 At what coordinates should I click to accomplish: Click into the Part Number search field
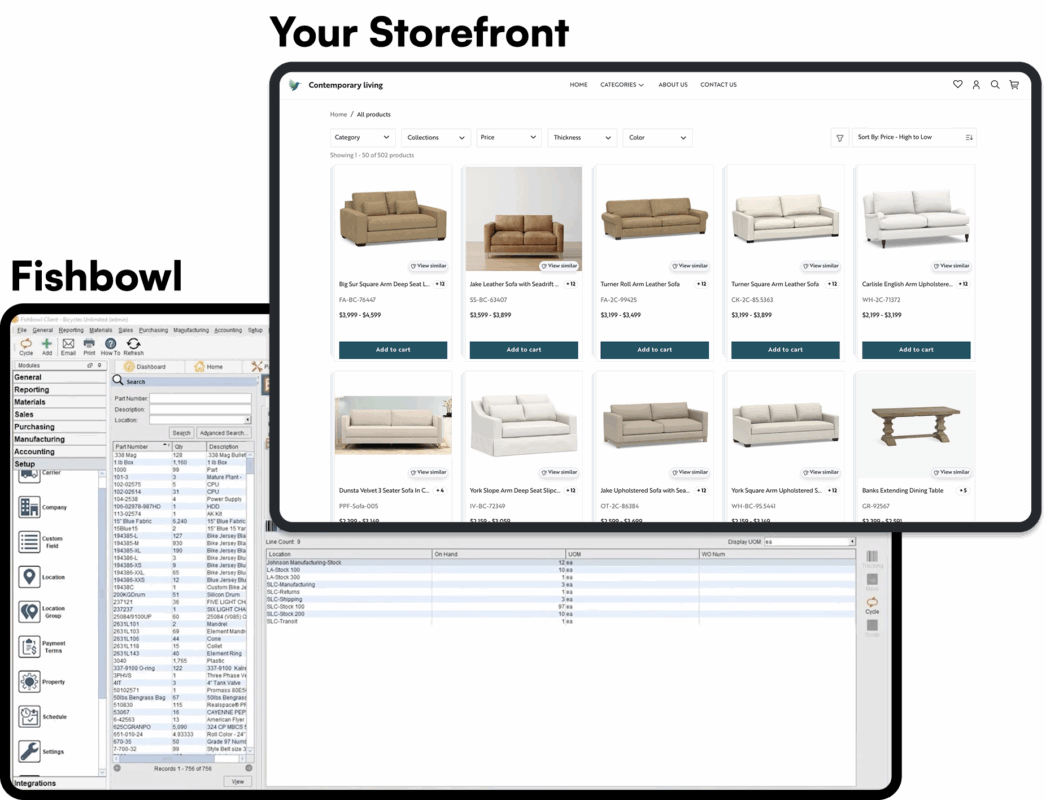199,398
